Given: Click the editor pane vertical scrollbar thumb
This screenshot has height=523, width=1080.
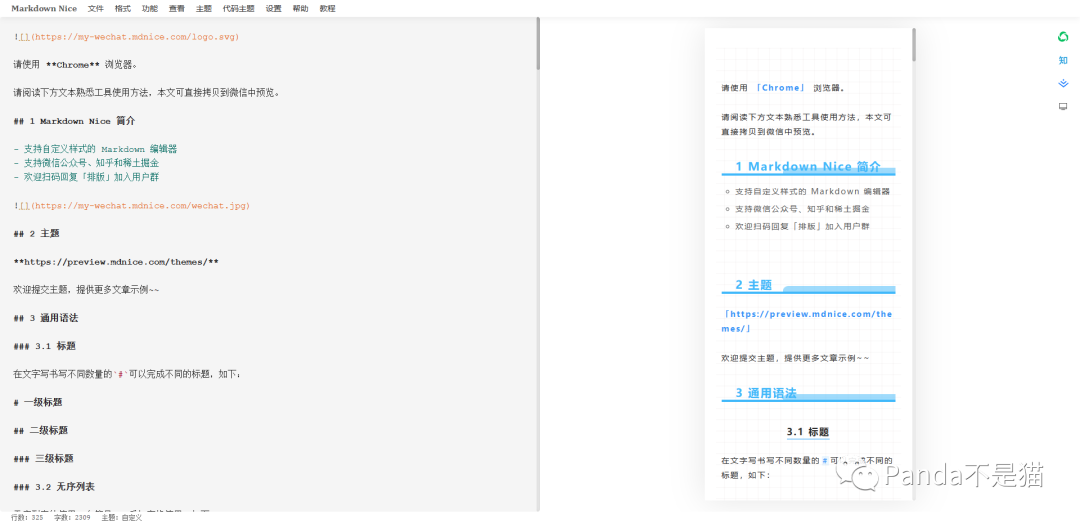Looking at the screenshot, I should pos(538,44).
